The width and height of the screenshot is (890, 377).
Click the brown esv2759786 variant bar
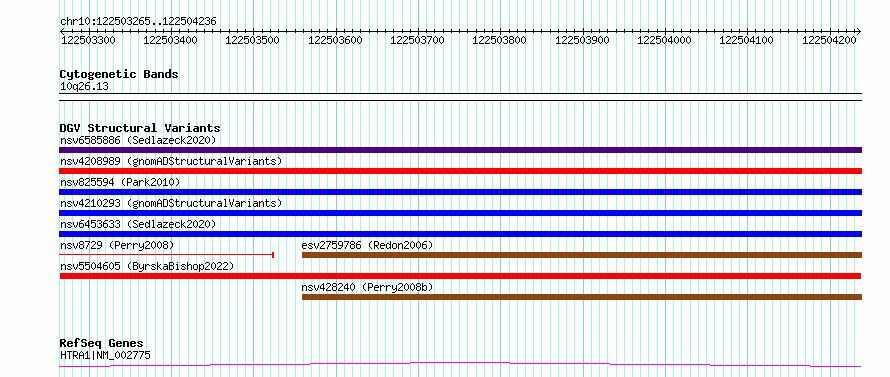coord(582,255)
